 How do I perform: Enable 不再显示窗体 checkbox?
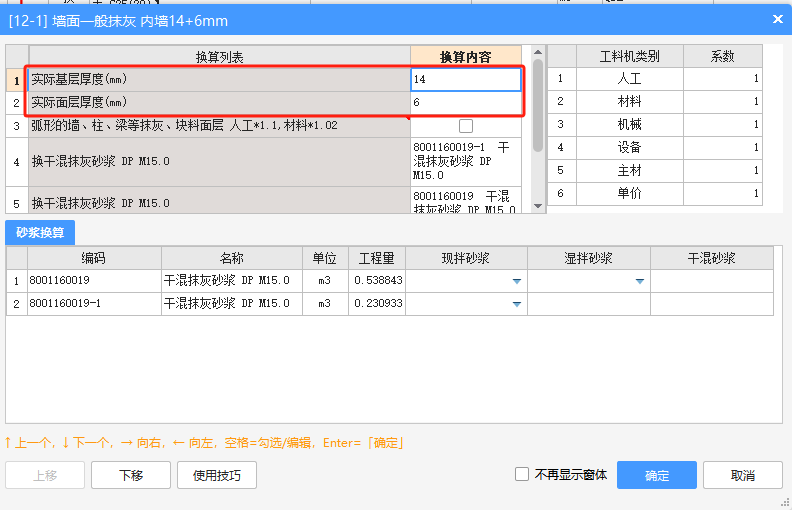[522, 474]
